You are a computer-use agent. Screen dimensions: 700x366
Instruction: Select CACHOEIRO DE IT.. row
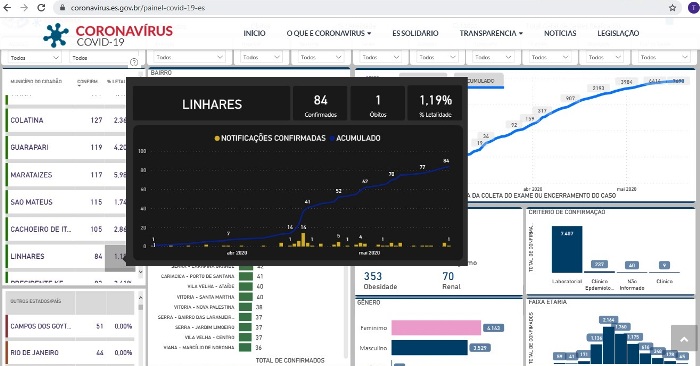pos(67,229)
